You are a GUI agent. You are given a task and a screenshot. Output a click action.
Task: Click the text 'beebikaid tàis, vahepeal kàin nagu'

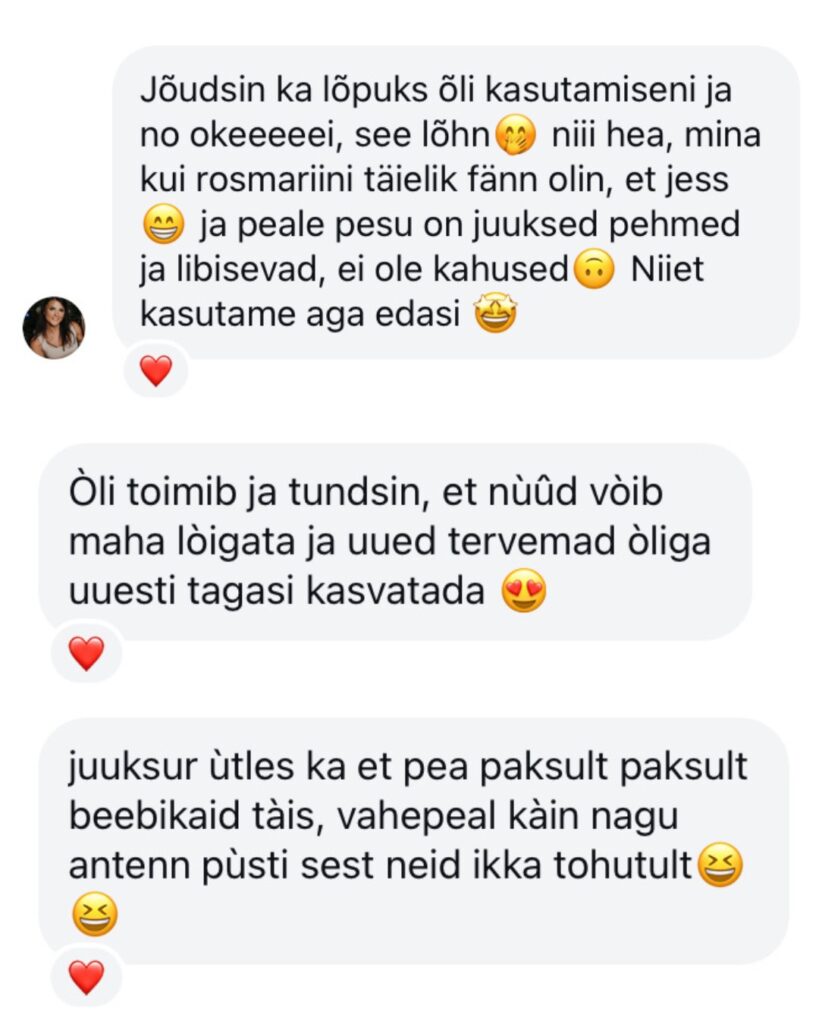374,816
